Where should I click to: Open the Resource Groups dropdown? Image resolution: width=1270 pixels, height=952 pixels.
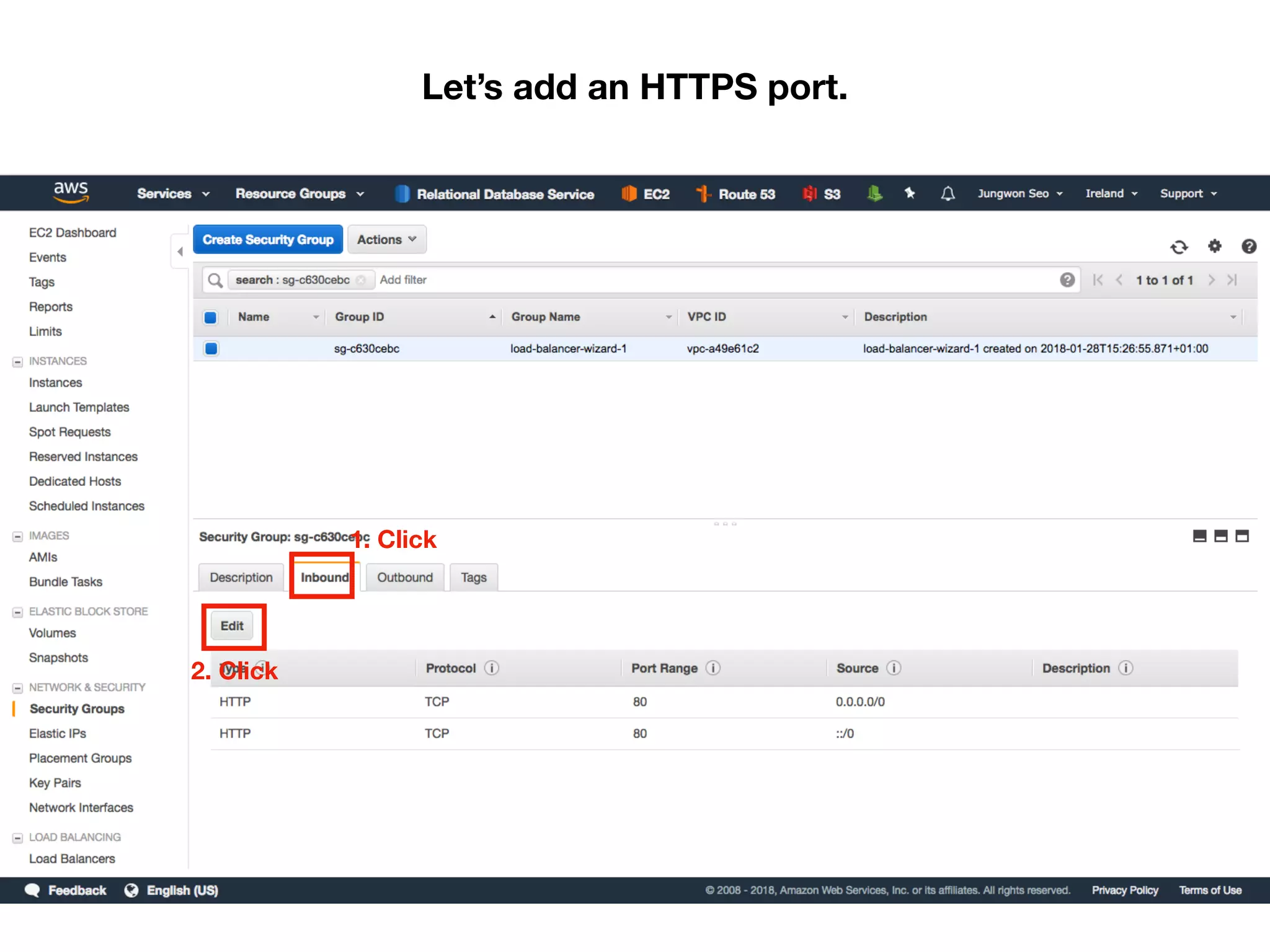[300, 194]
